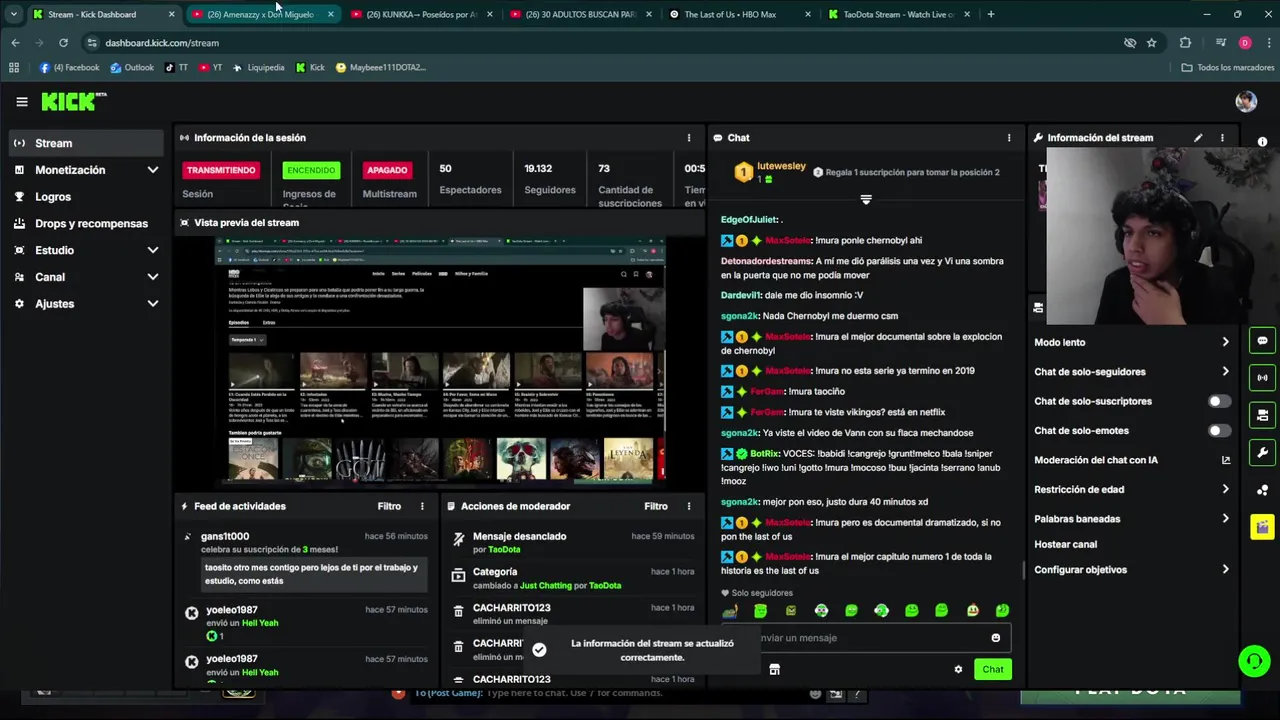Viewport: 1280px width, 720px height.
Task: Click the wrench tools icon in right sidebar
Action: (1262, 452)
